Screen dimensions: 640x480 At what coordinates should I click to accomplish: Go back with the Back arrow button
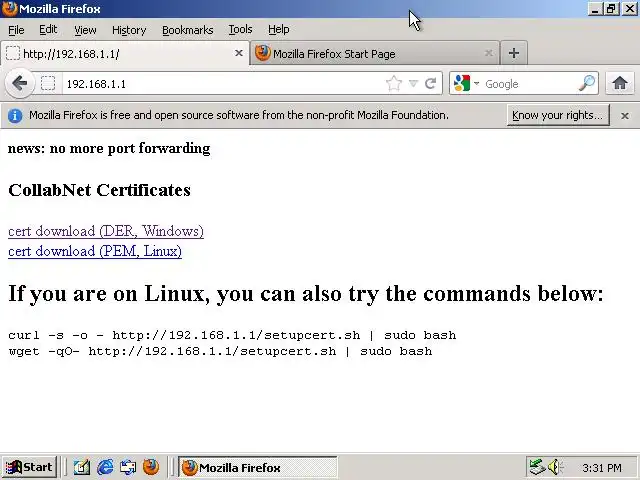pyautogui.click(x=19, y=84)
